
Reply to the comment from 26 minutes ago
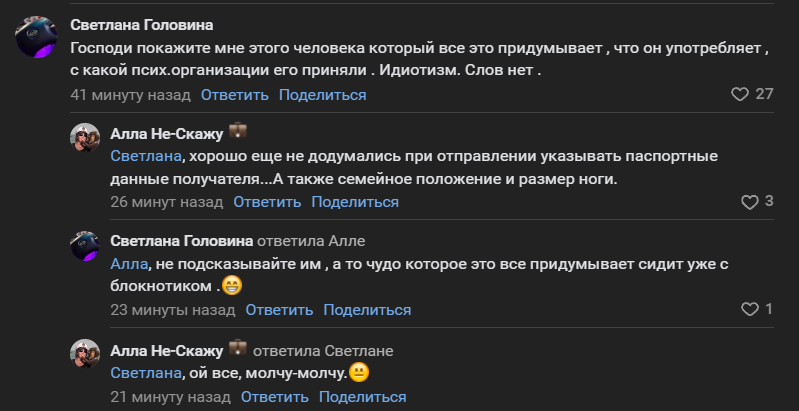pos(267,202)
